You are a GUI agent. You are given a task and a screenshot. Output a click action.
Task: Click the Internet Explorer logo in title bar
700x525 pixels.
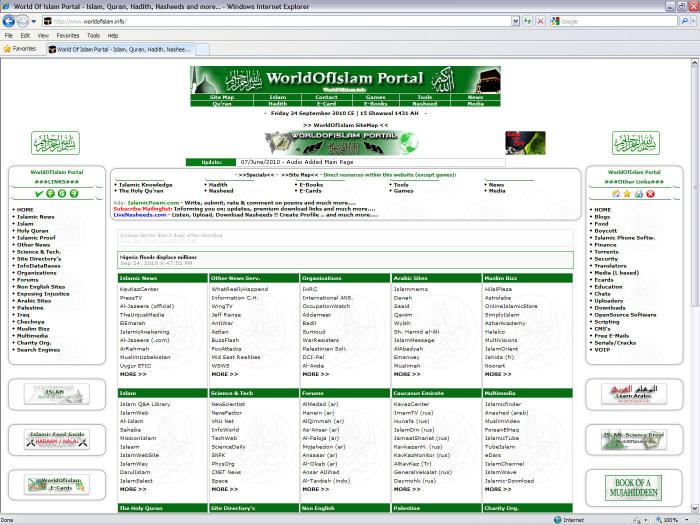click(x=6, y=6)
